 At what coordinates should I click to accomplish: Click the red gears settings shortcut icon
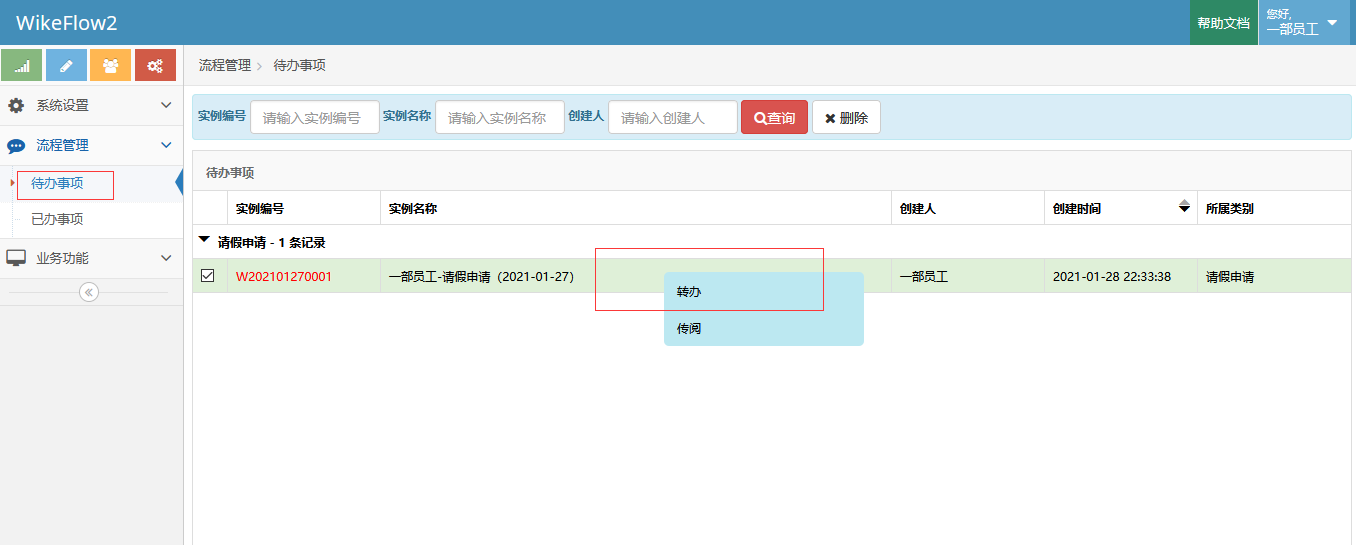155,65
